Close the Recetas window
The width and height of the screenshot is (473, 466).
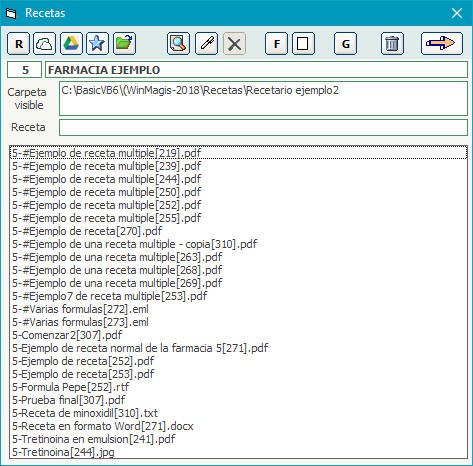coord(457,13)
